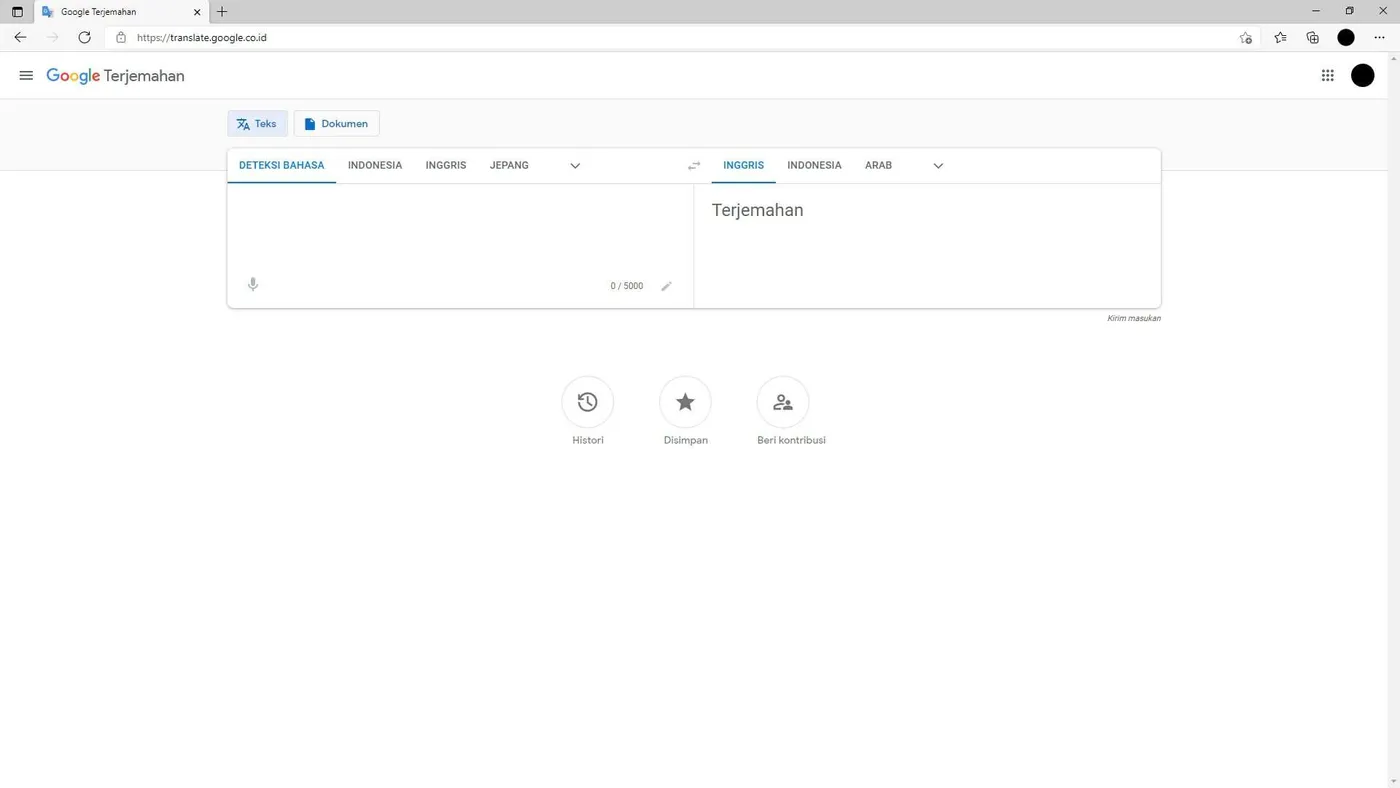Click the 0 / 5000 character counter

pos(627,286)
